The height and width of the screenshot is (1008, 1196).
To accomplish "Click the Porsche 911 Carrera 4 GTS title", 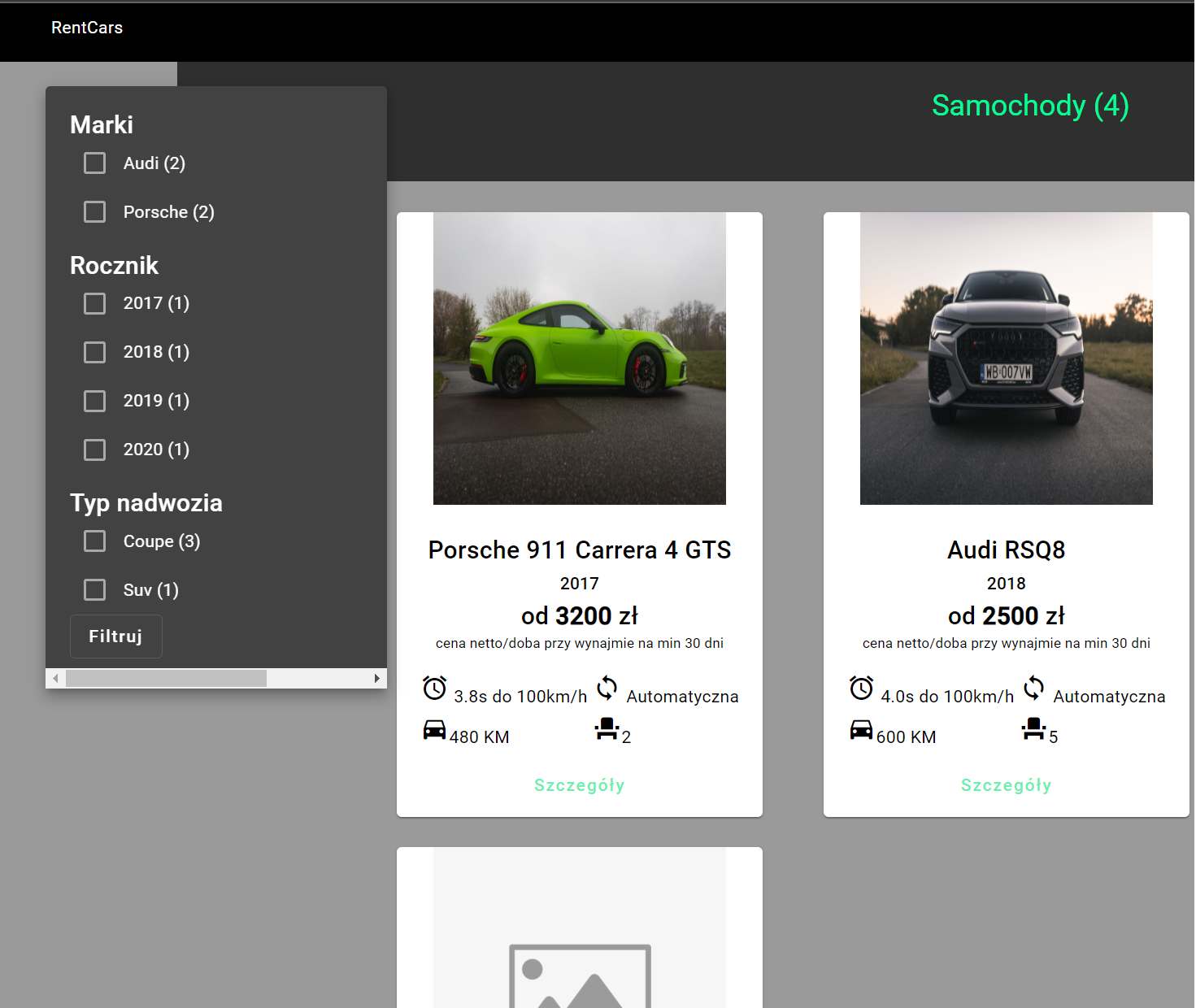I will click(580, 550).
